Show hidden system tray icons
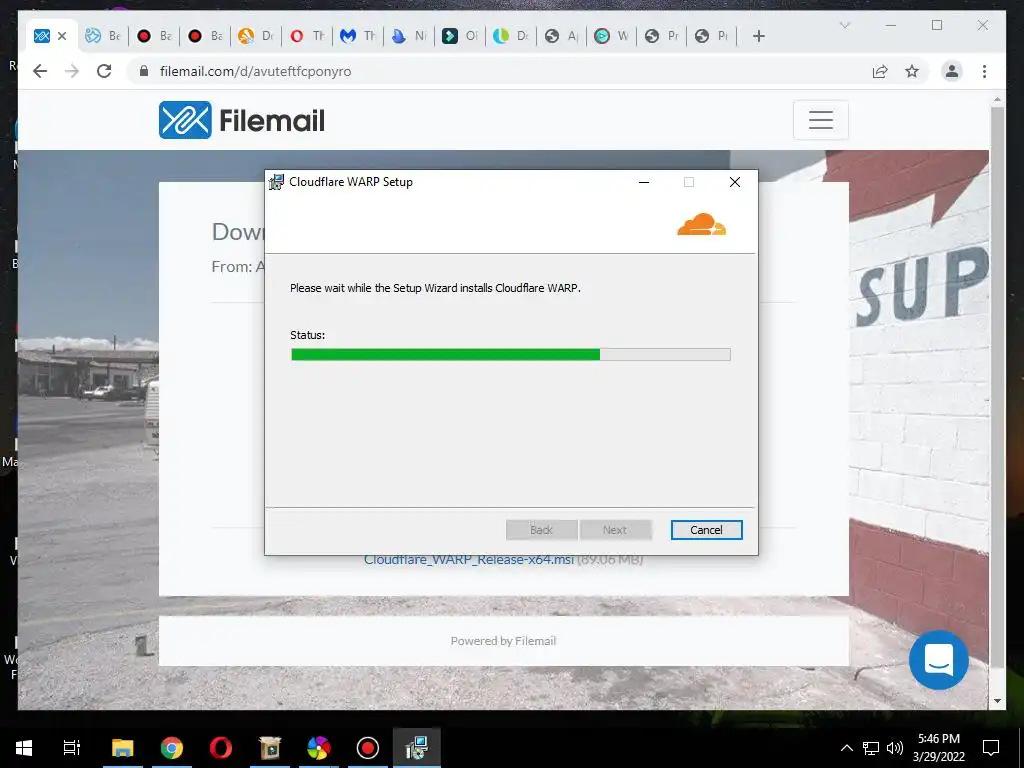This screenshot has width=1024, height=768. click(846, 748)
